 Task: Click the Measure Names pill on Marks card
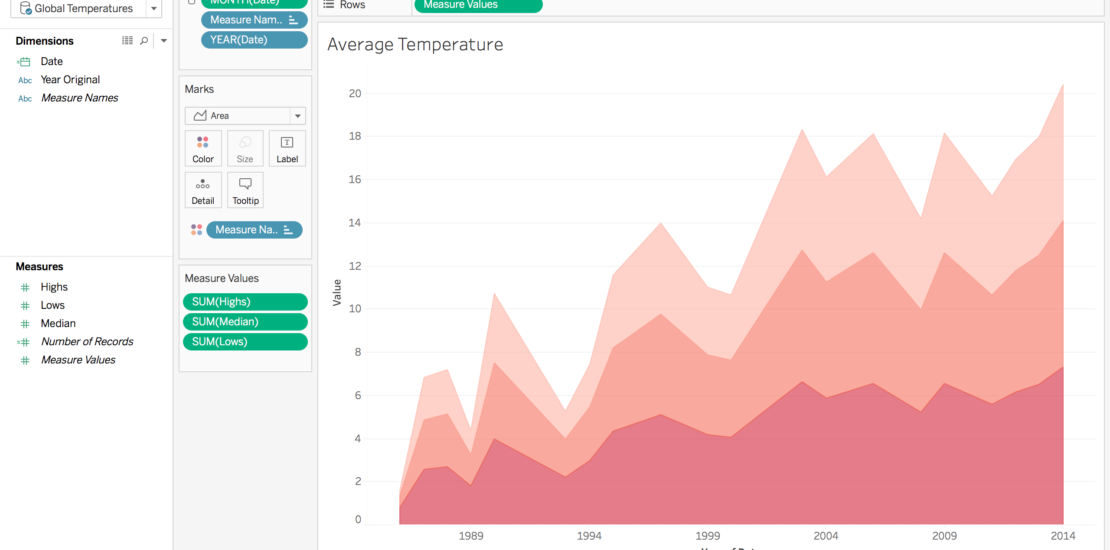tap(254, 229)
